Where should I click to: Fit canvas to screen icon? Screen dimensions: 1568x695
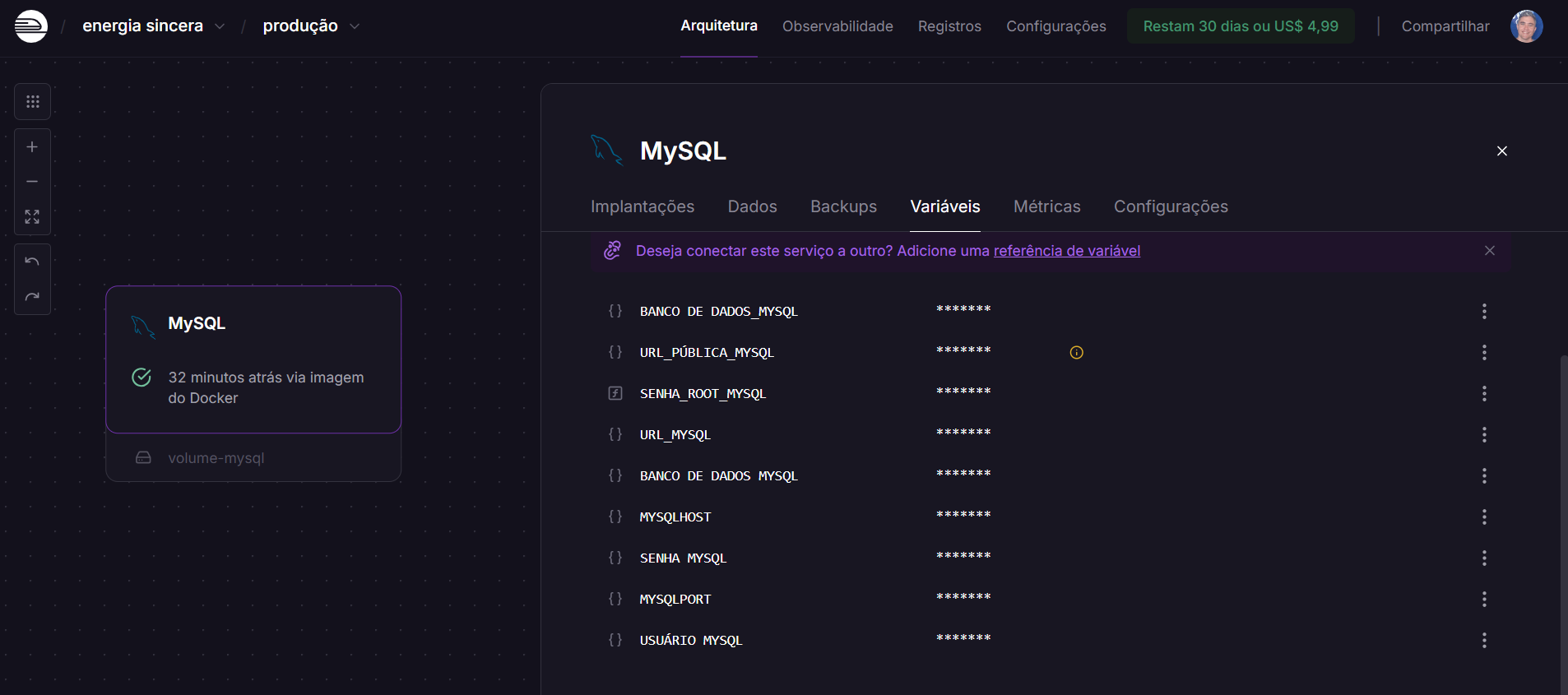pos(32,216)
